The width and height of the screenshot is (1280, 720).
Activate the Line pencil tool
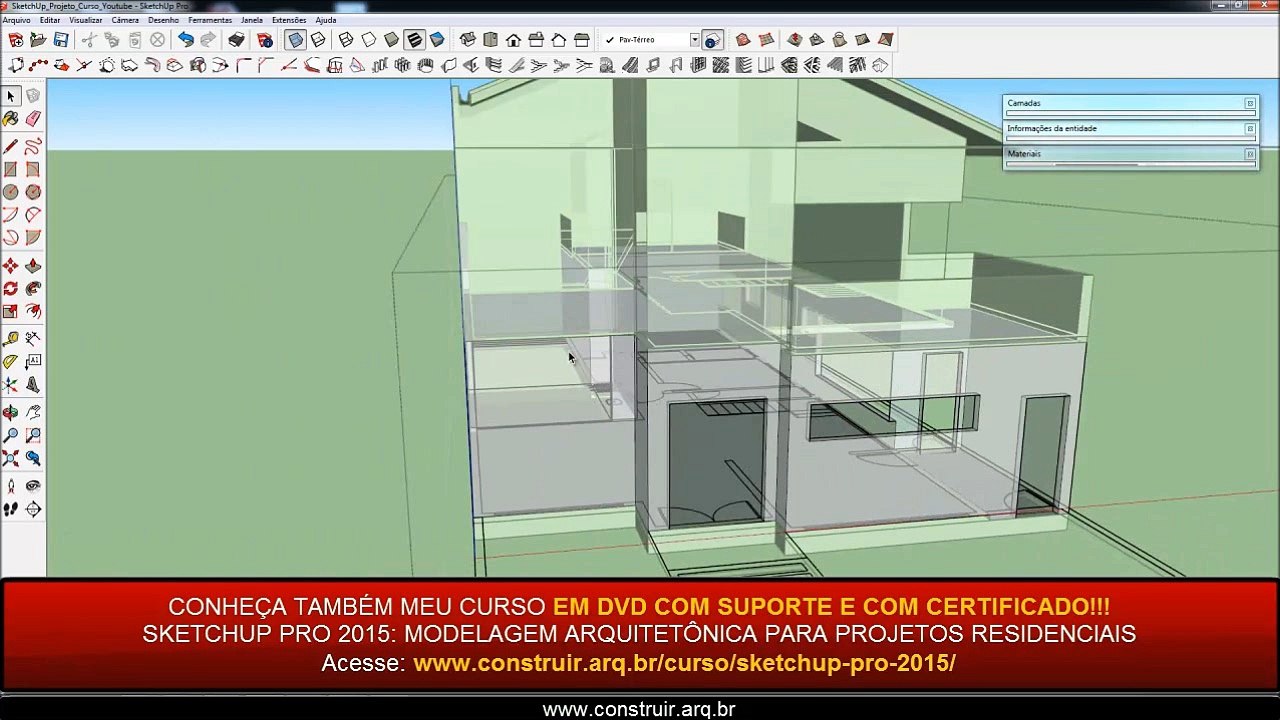pyautogui.click(x=11, y=146)
